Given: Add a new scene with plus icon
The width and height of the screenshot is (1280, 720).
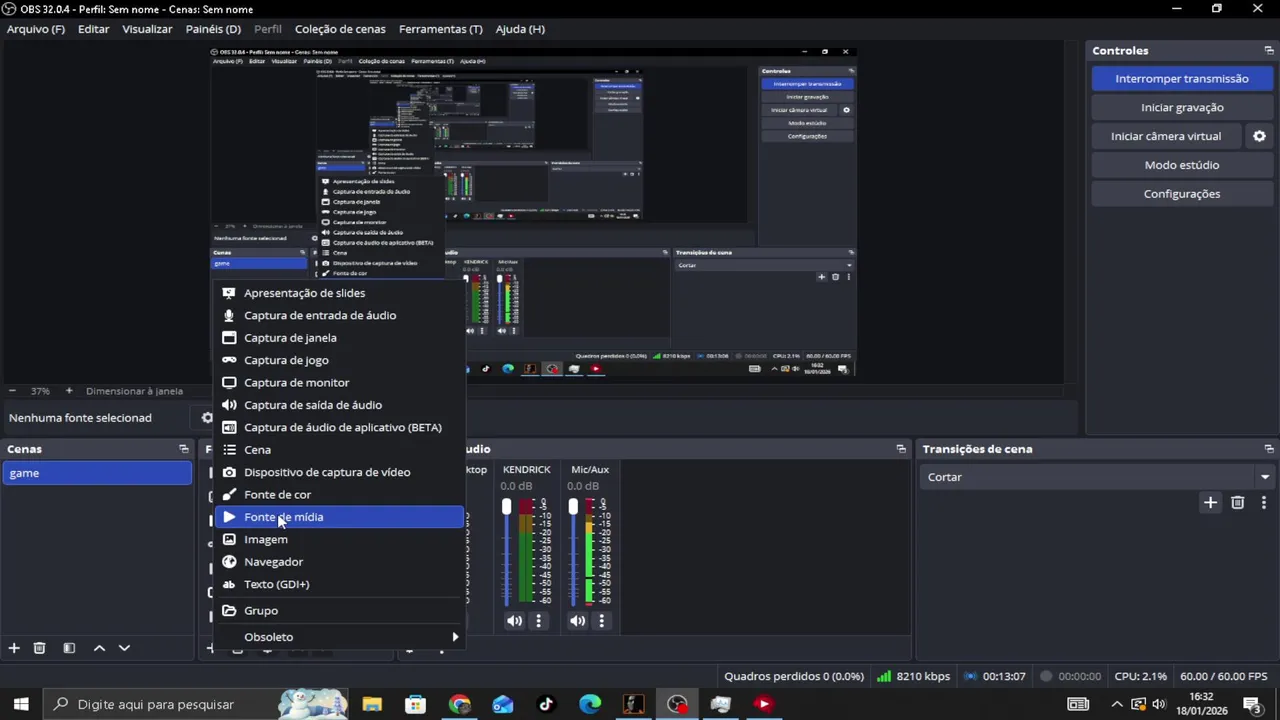Looking at the screenshot, I should [14, 648].
